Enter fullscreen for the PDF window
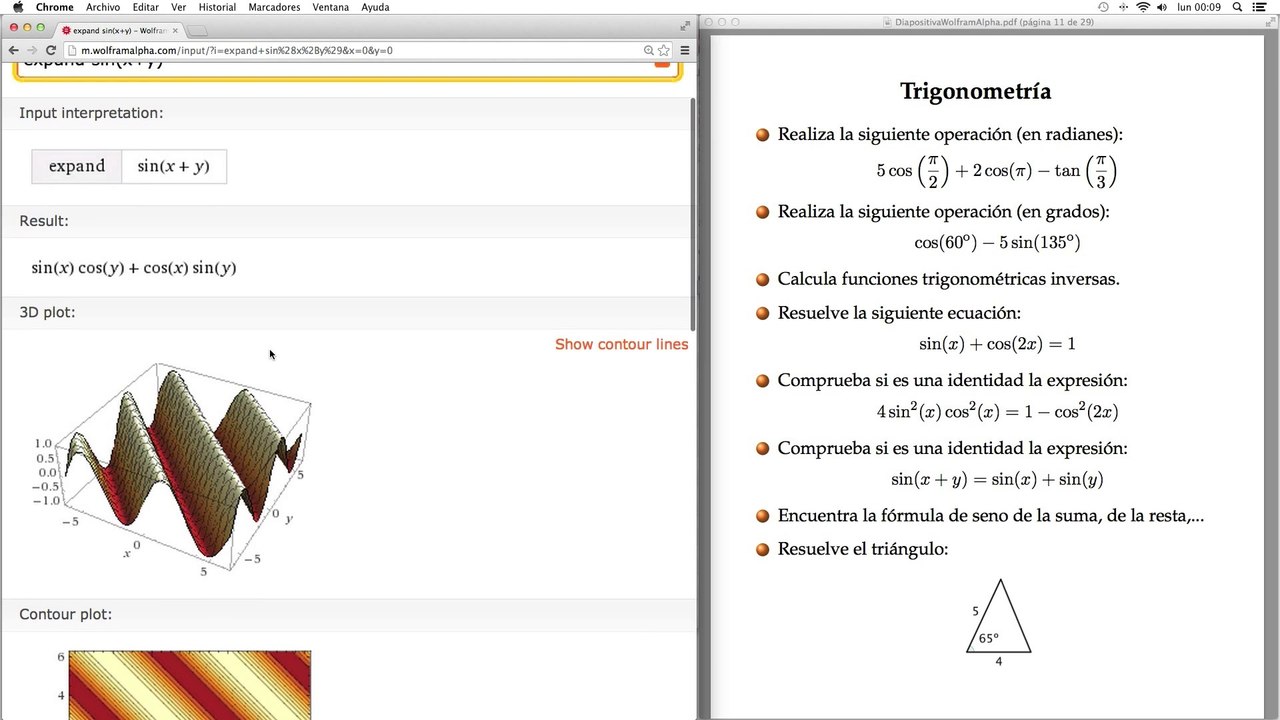 [1268, 22]
